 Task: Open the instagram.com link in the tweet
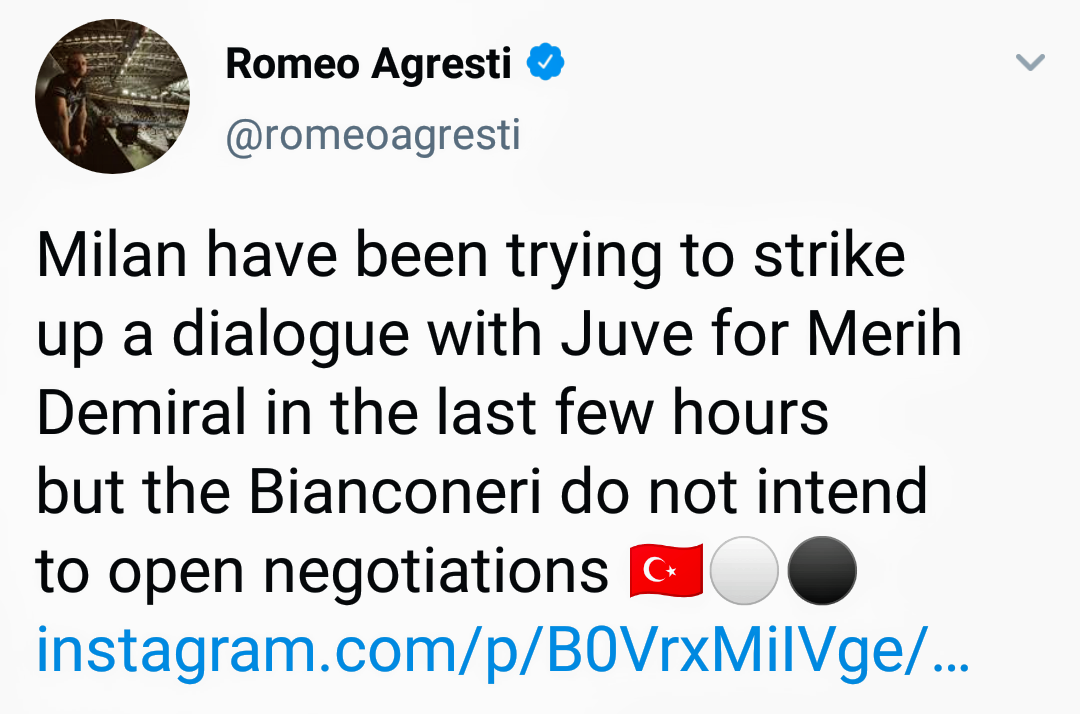[x=502, y=648]
